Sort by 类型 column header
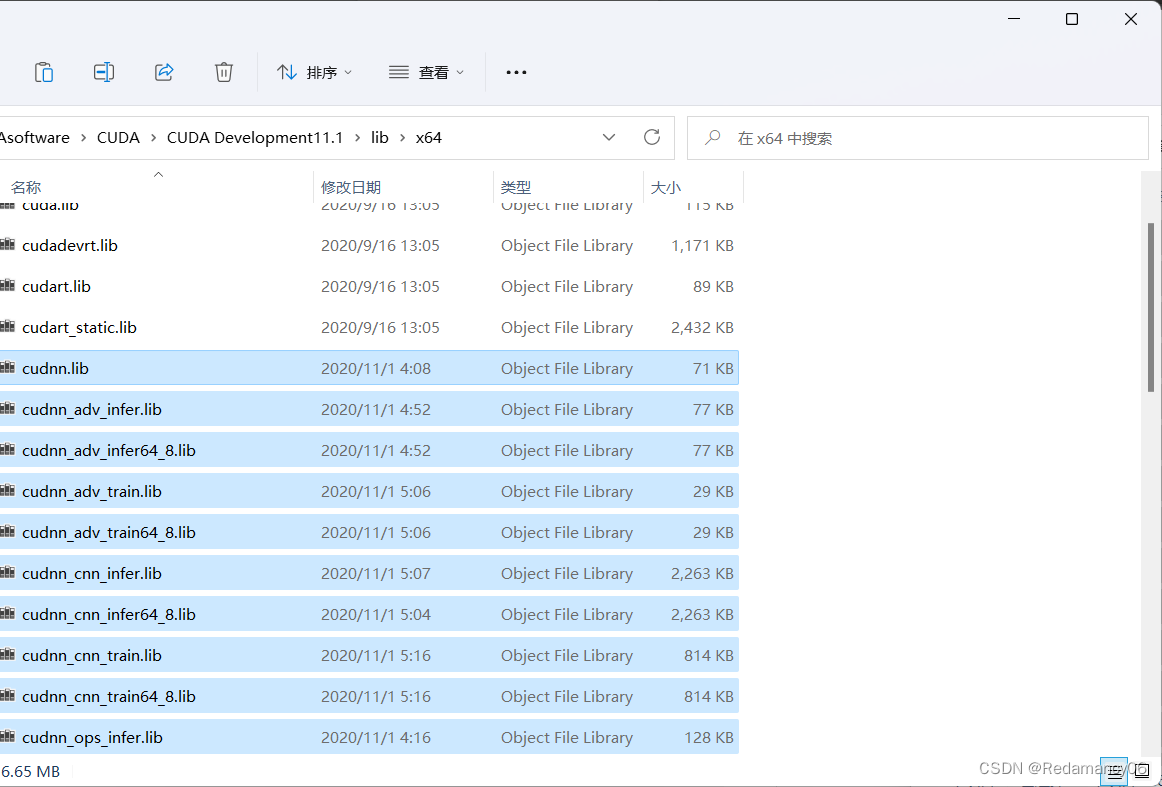 click(x=516, y=187)
